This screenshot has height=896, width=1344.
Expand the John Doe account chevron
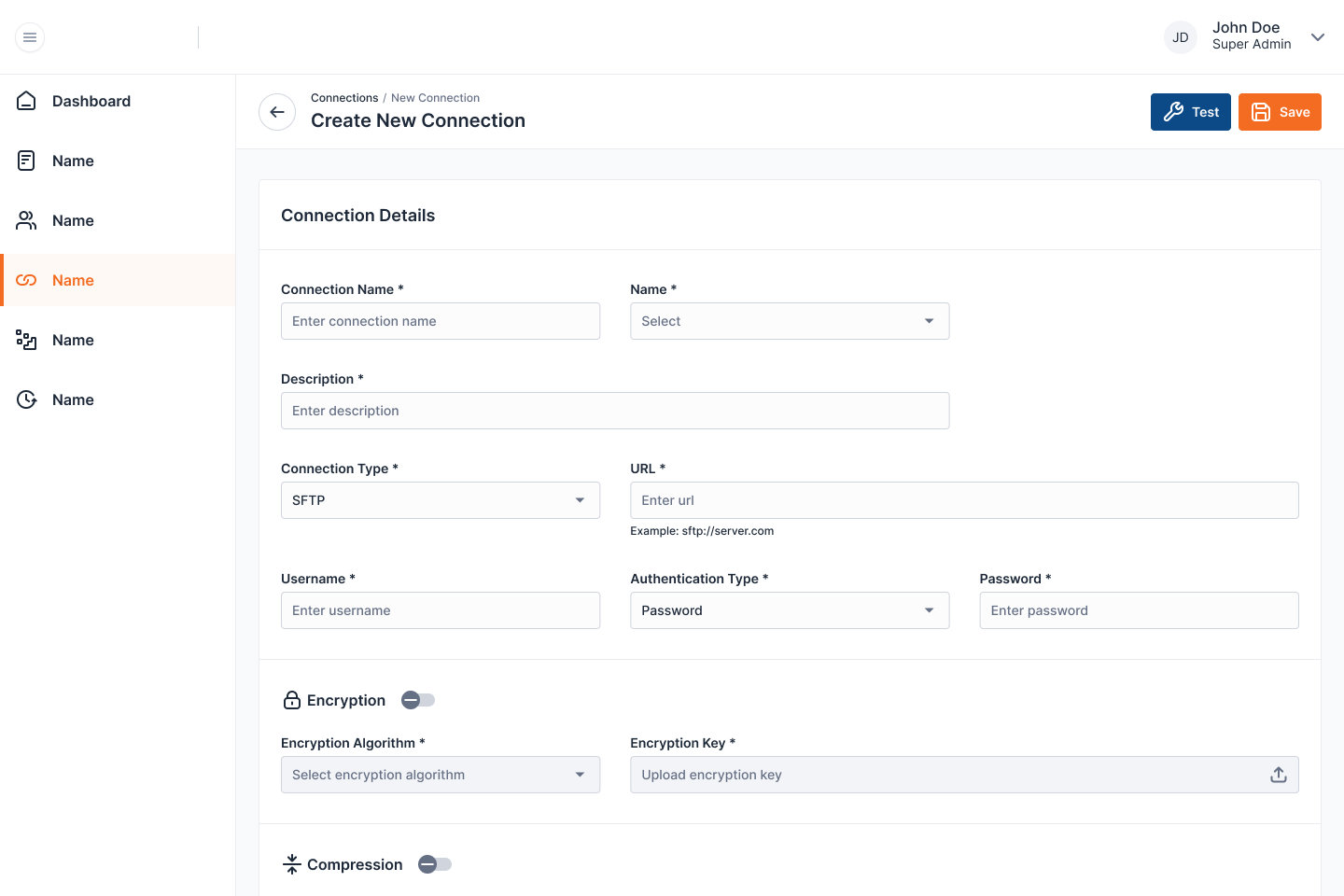pyautogui.click(x=1318, y=37)
